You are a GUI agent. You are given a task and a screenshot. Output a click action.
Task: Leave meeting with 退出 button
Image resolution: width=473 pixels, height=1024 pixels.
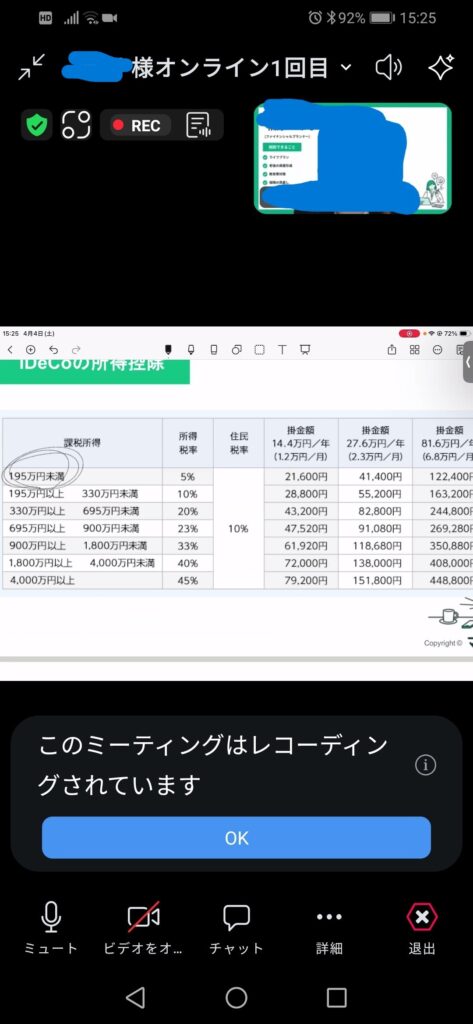(422, 929)
